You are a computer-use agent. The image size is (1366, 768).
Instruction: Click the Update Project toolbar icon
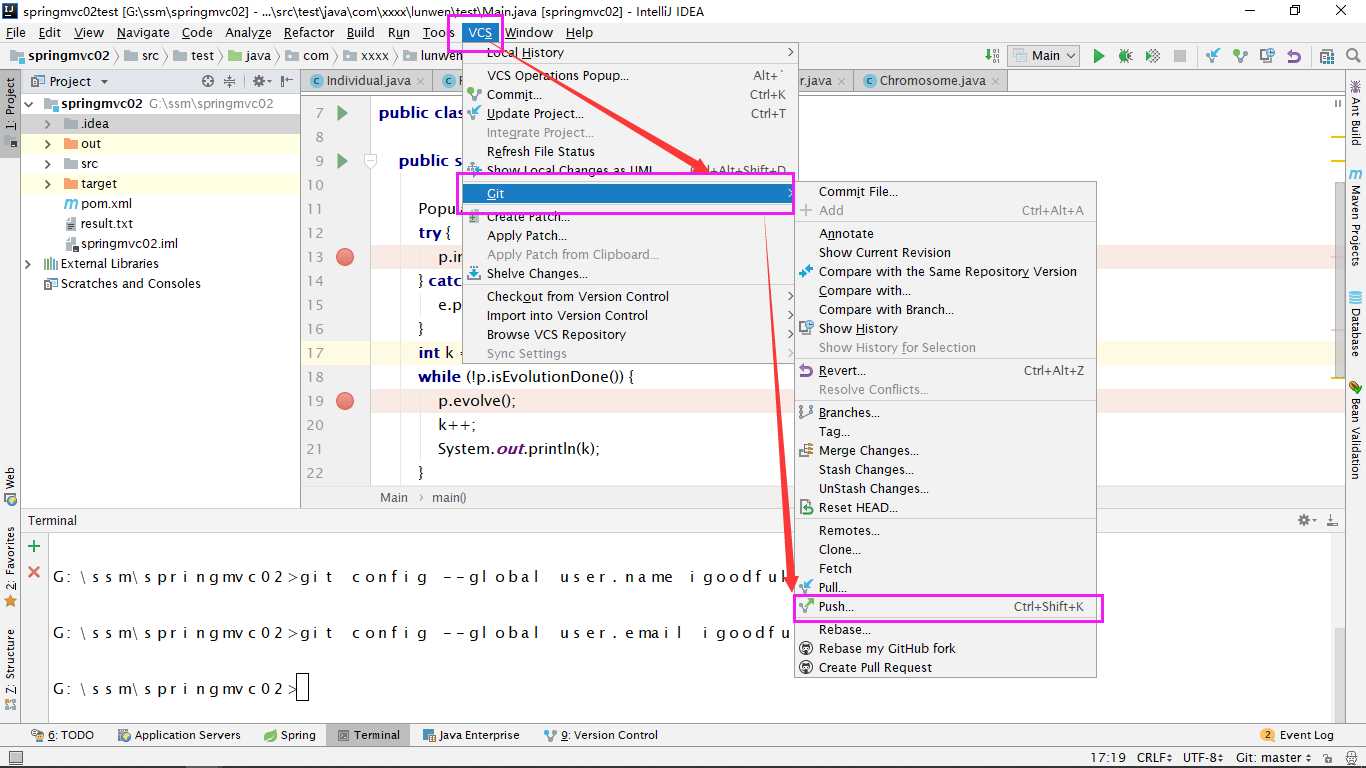pyautogui.click(x=1213, y=56)
